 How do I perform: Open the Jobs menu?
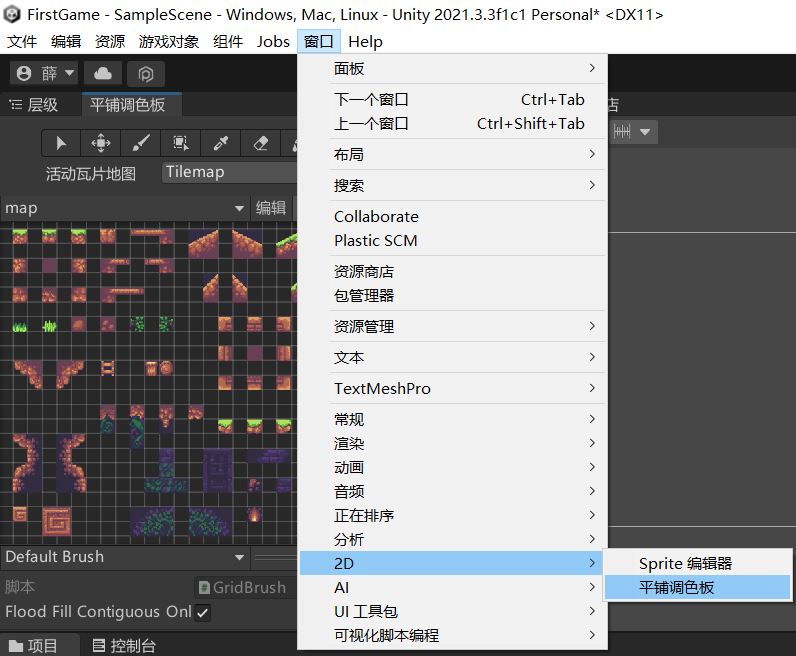[273, 42]
